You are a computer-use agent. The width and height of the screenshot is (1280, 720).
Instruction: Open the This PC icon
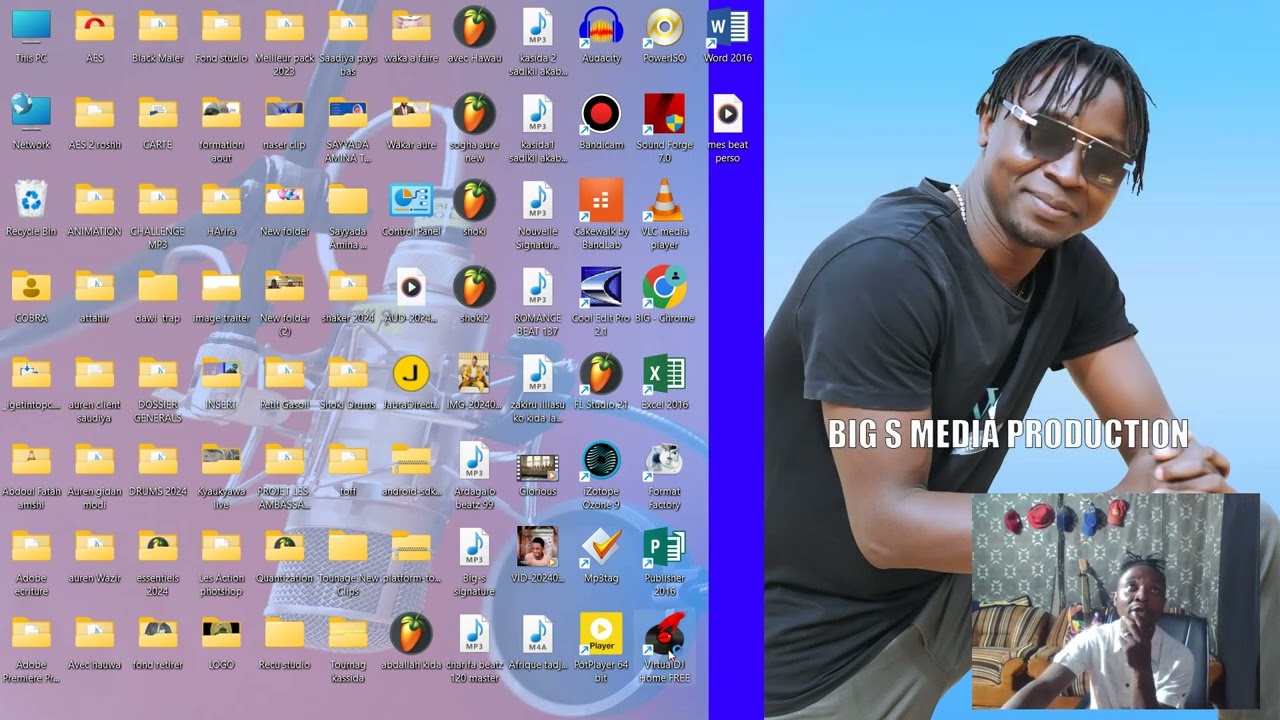coord(32,27)
